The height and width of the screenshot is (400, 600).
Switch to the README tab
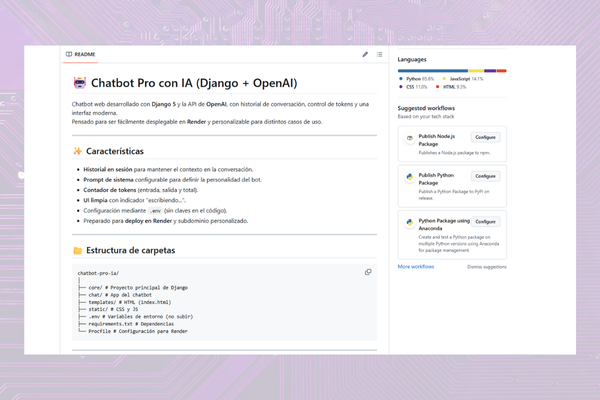click(80, 54)
